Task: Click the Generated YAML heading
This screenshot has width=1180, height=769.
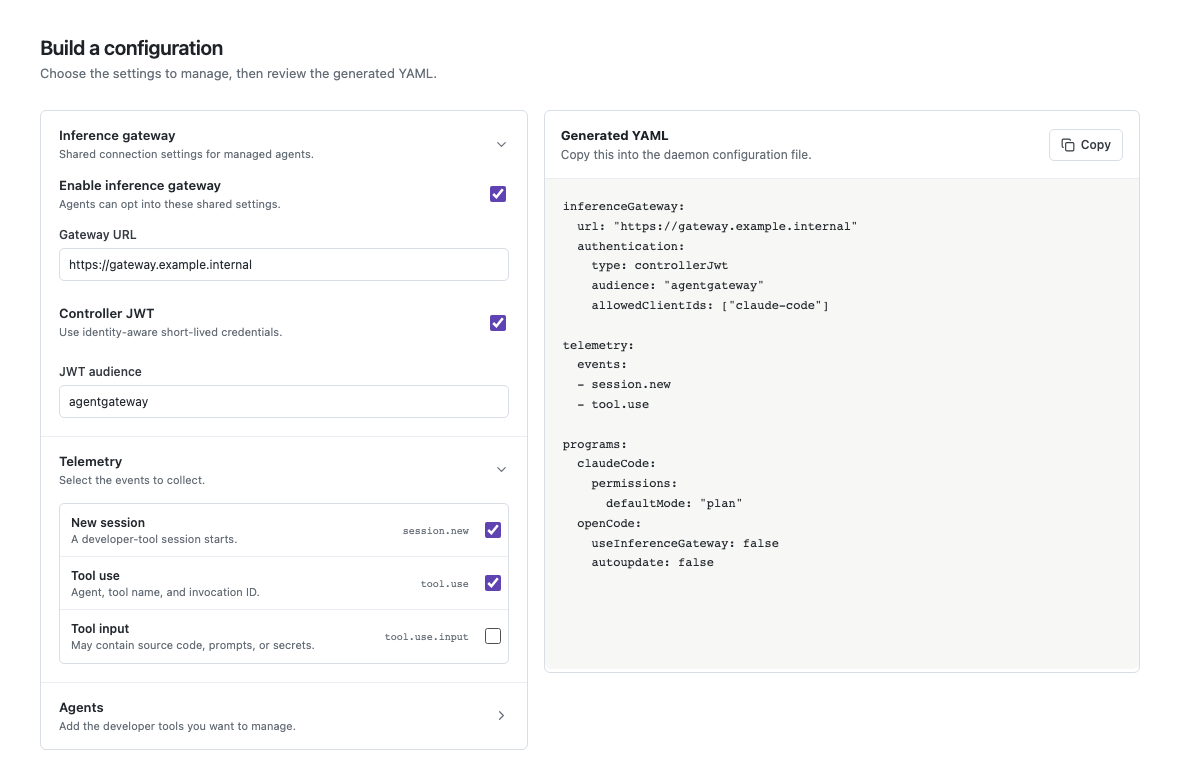Action: coord(614,135)
